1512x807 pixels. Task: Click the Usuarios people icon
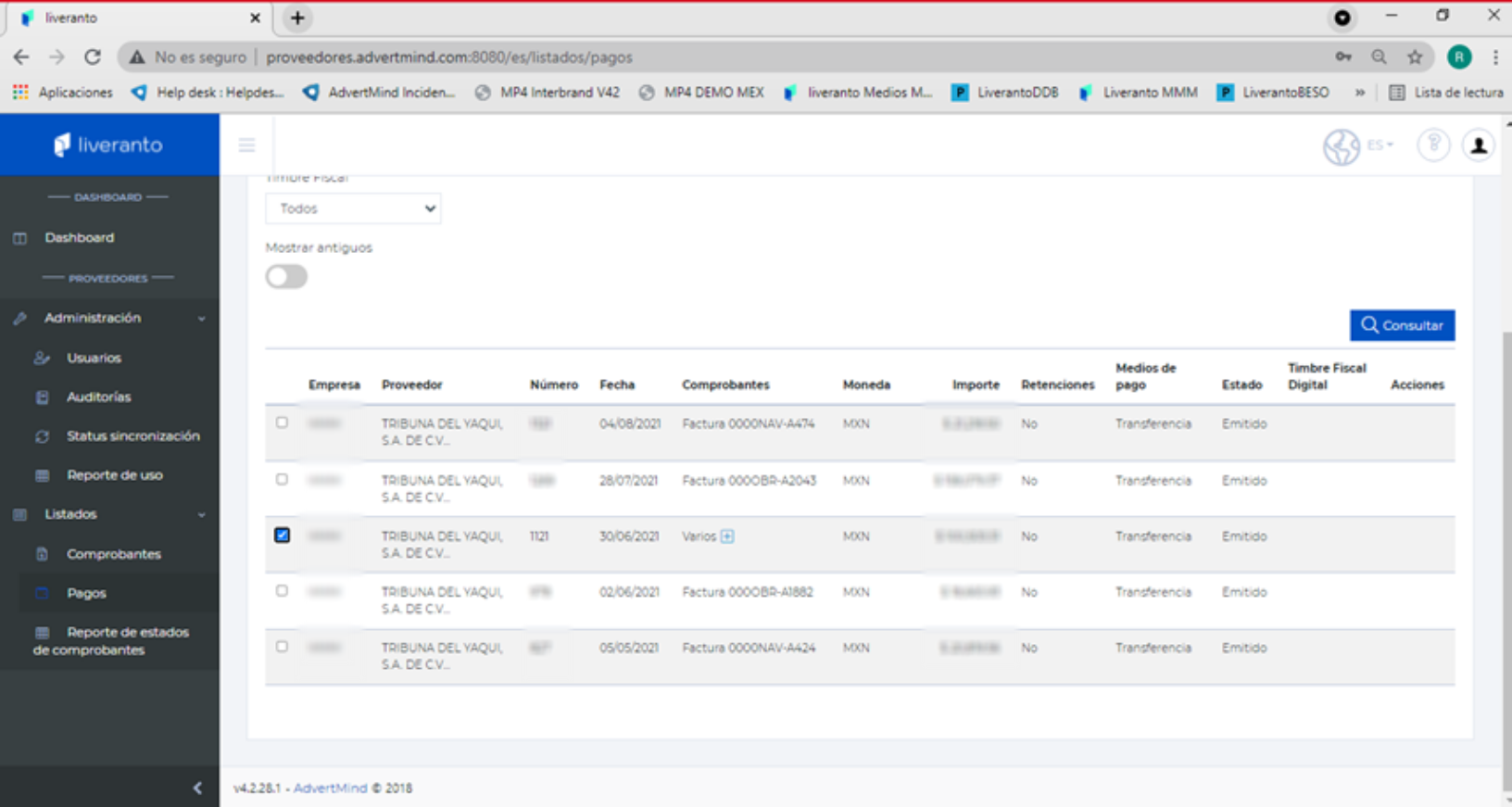tap(42, 358)
